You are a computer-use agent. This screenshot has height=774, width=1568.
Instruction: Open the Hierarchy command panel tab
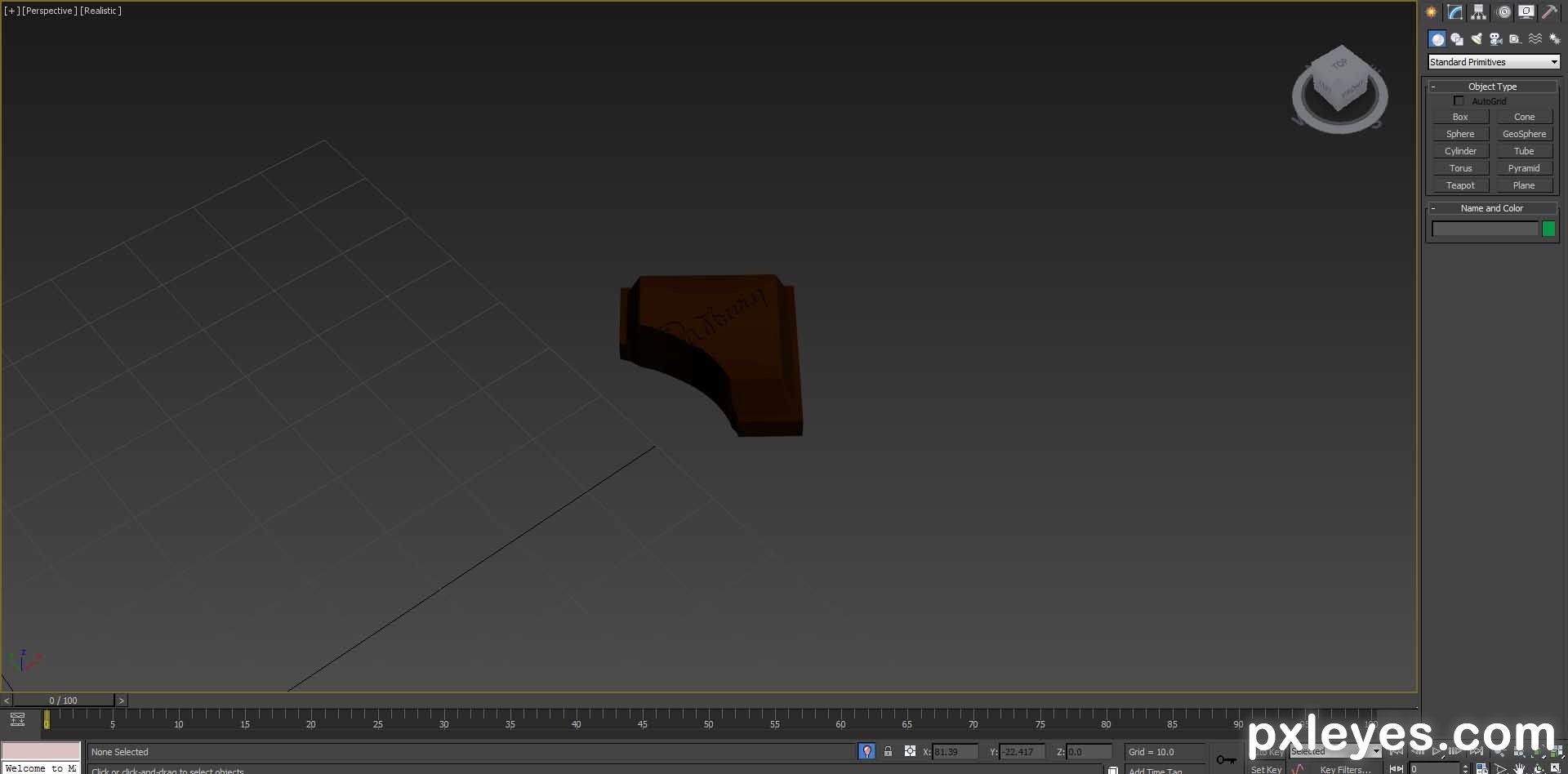pos(1479,12)
